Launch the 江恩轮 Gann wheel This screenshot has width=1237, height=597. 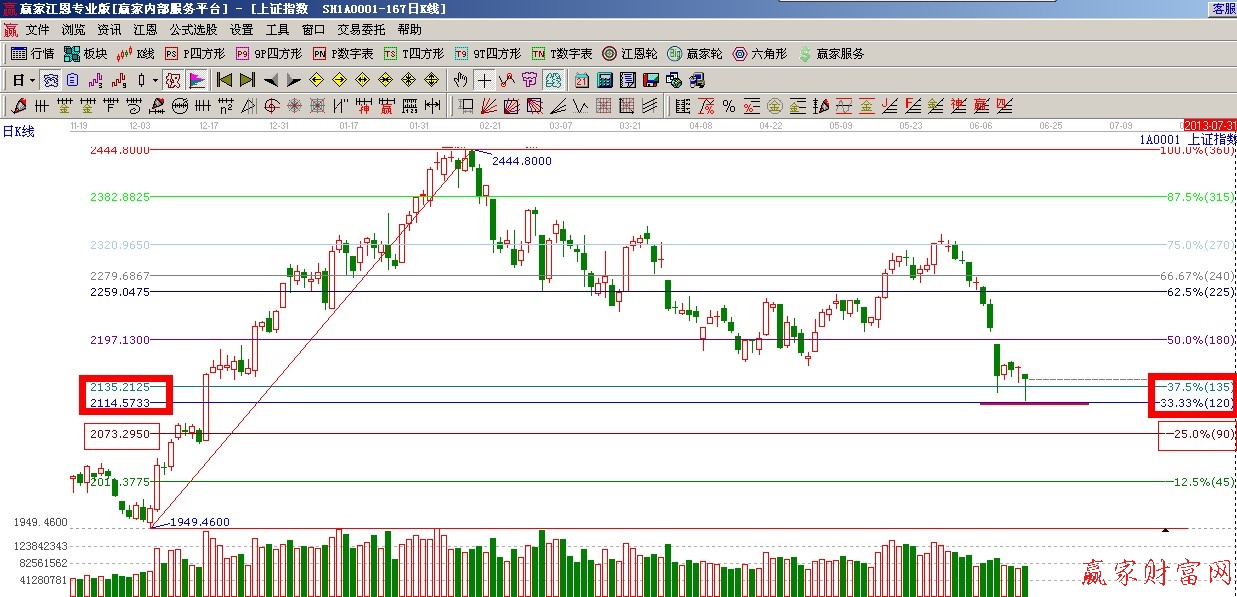[x=630, y=54]
